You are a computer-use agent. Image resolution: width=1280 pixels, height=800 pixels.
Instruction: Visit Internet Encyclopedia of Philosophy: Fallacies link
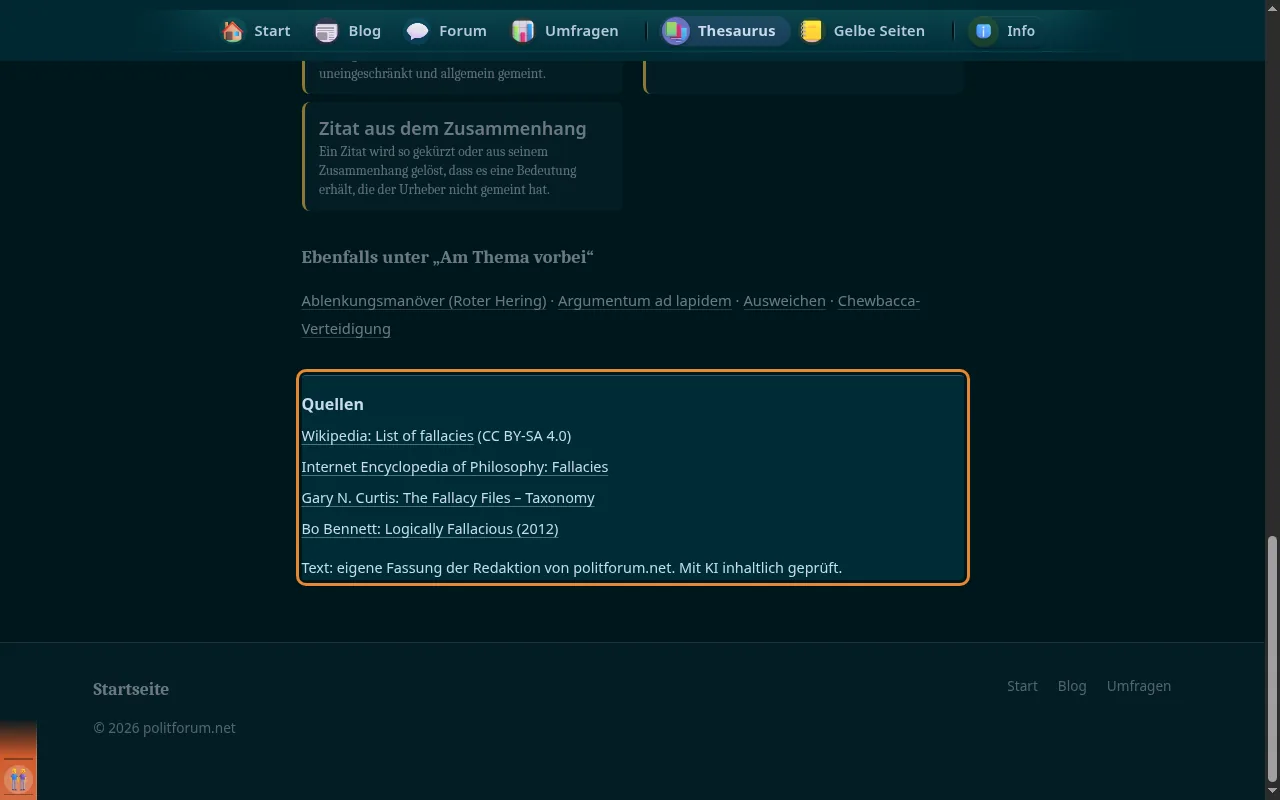pos(454,467)
